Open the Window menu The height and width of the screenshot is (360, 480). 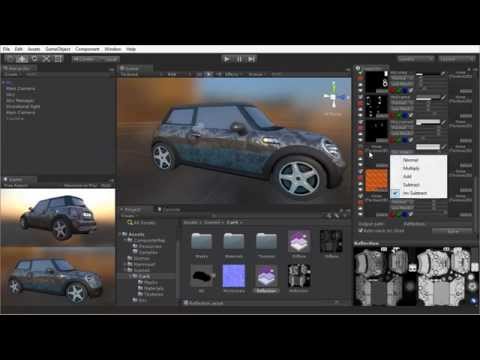tap(113, 49)
